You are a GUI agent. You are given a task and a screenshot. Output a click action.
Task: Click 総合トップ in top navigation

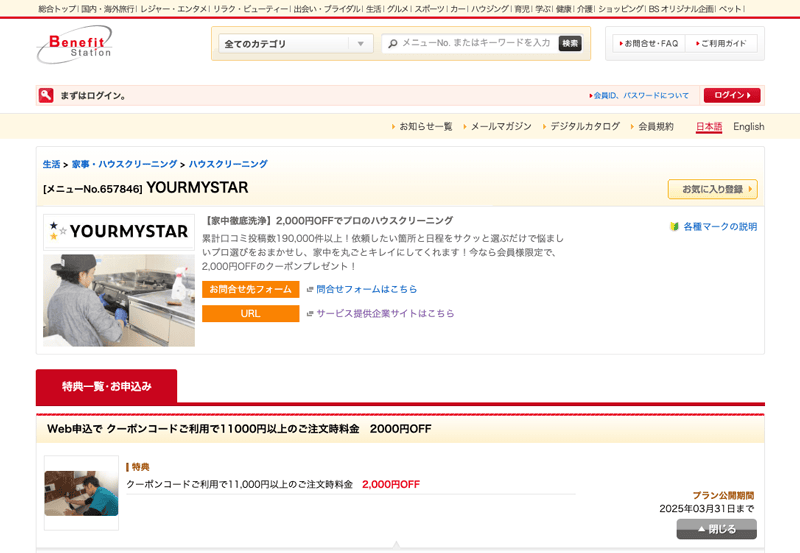click(x=57, y=9)
